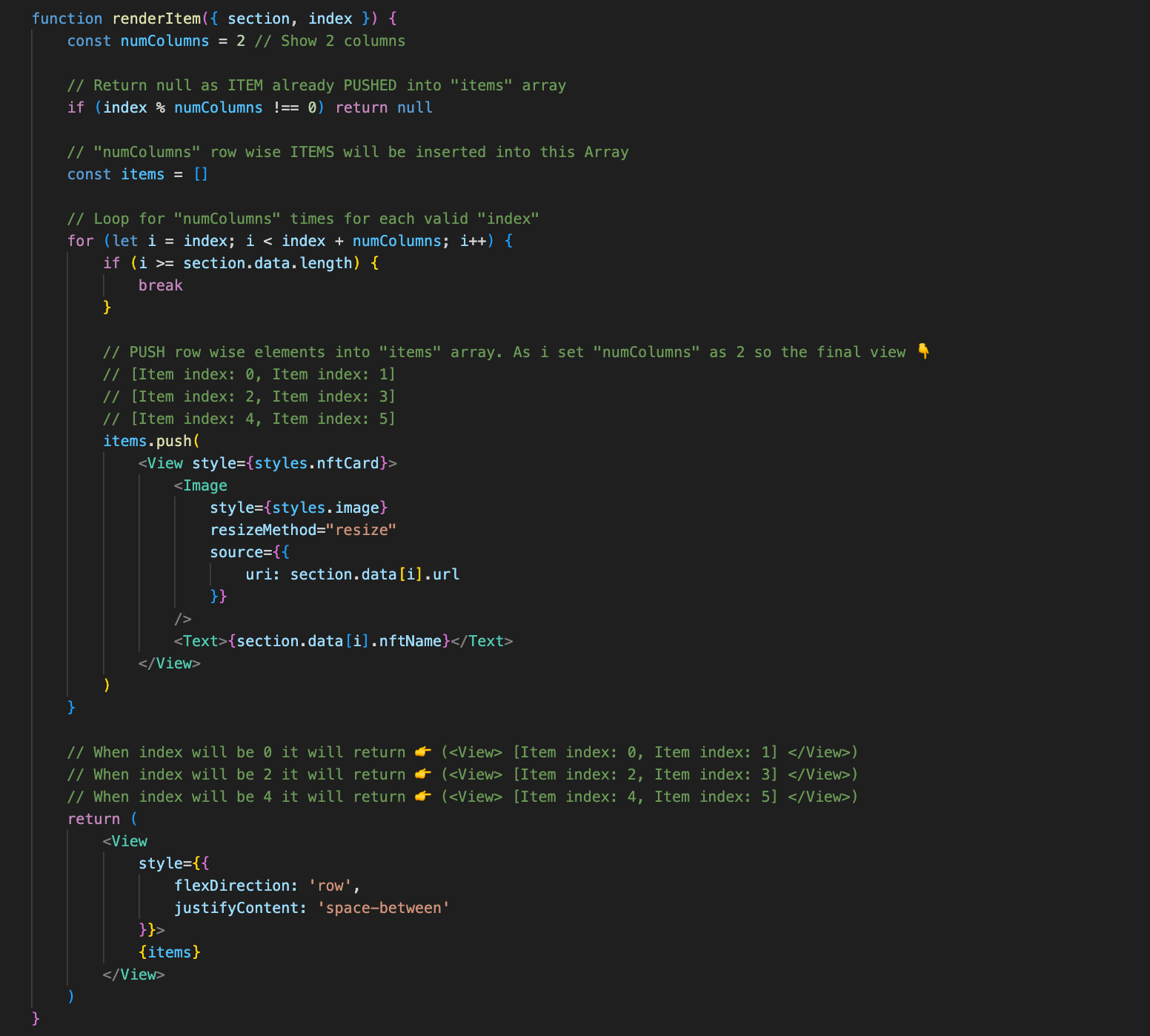Click 'style={styles.image}' attribute

point(299,508)
